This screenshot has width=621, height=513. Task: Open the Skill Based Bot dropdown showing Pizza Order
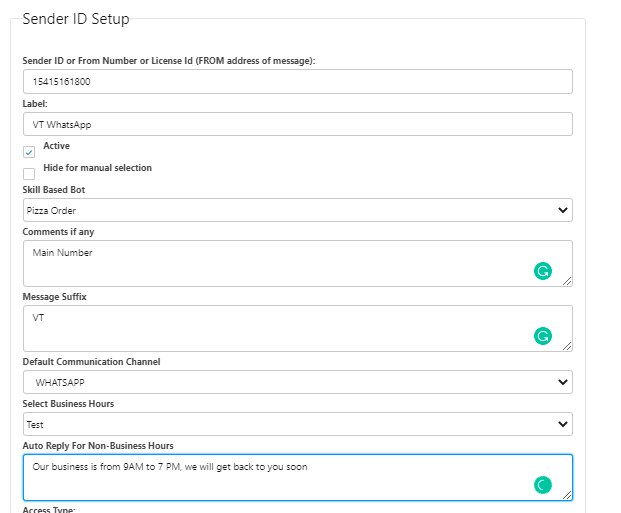coord(297,210)
